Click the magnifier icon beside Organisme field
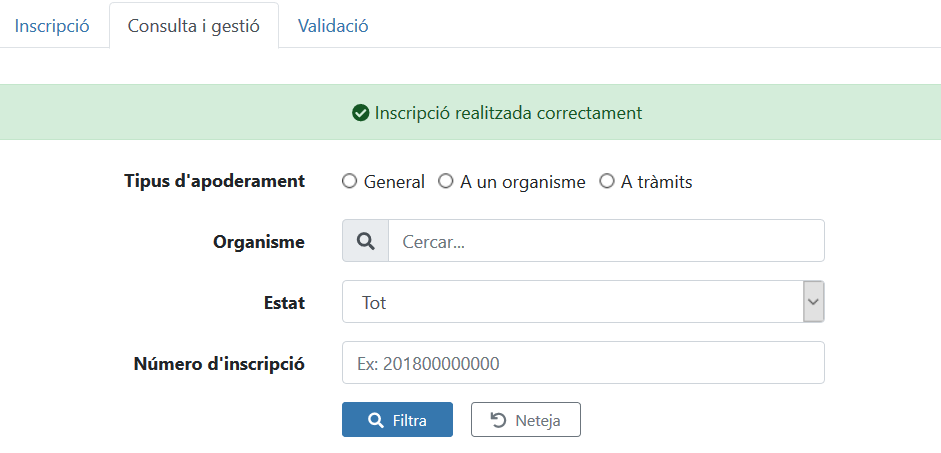Screen dimensions: 941x453 click(x=365, y=242)
